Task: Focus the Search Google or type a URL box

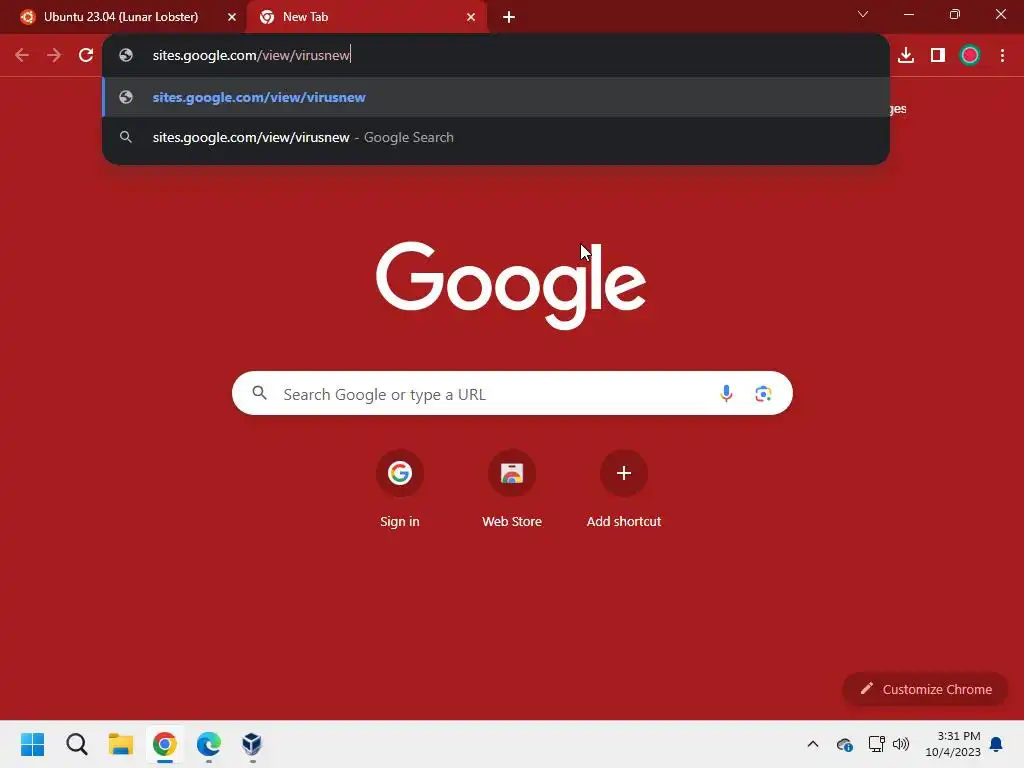Action: coord(512,393)
